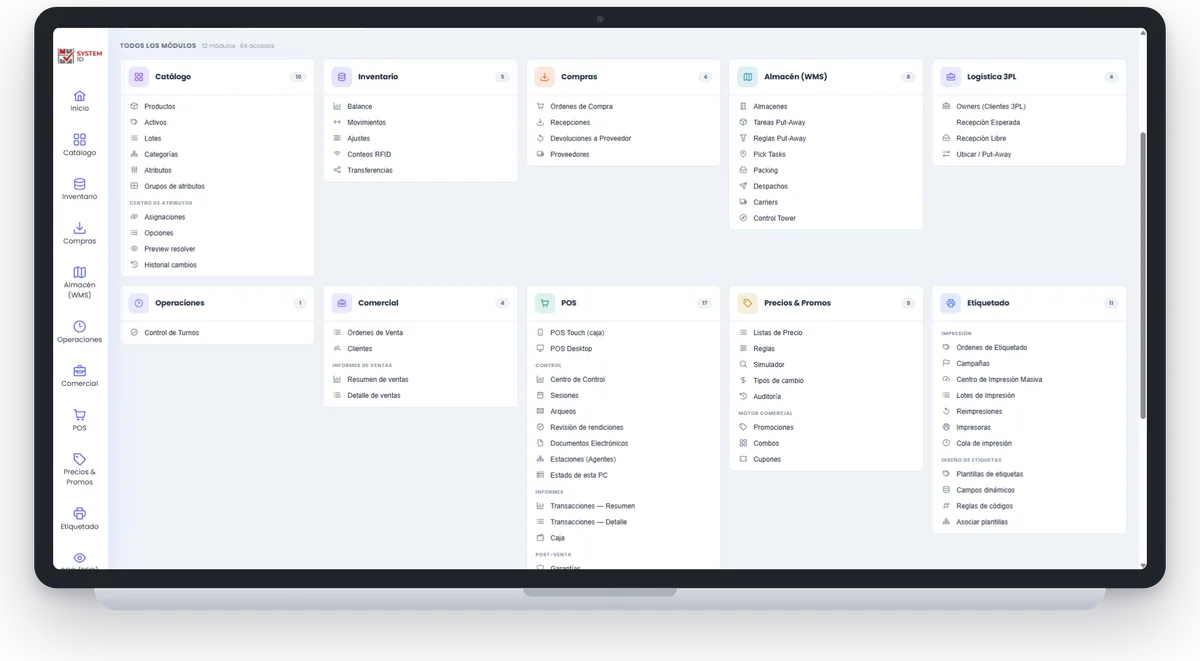
Task: Open Precios & Promos in sidebar
Action: [79, 469]
